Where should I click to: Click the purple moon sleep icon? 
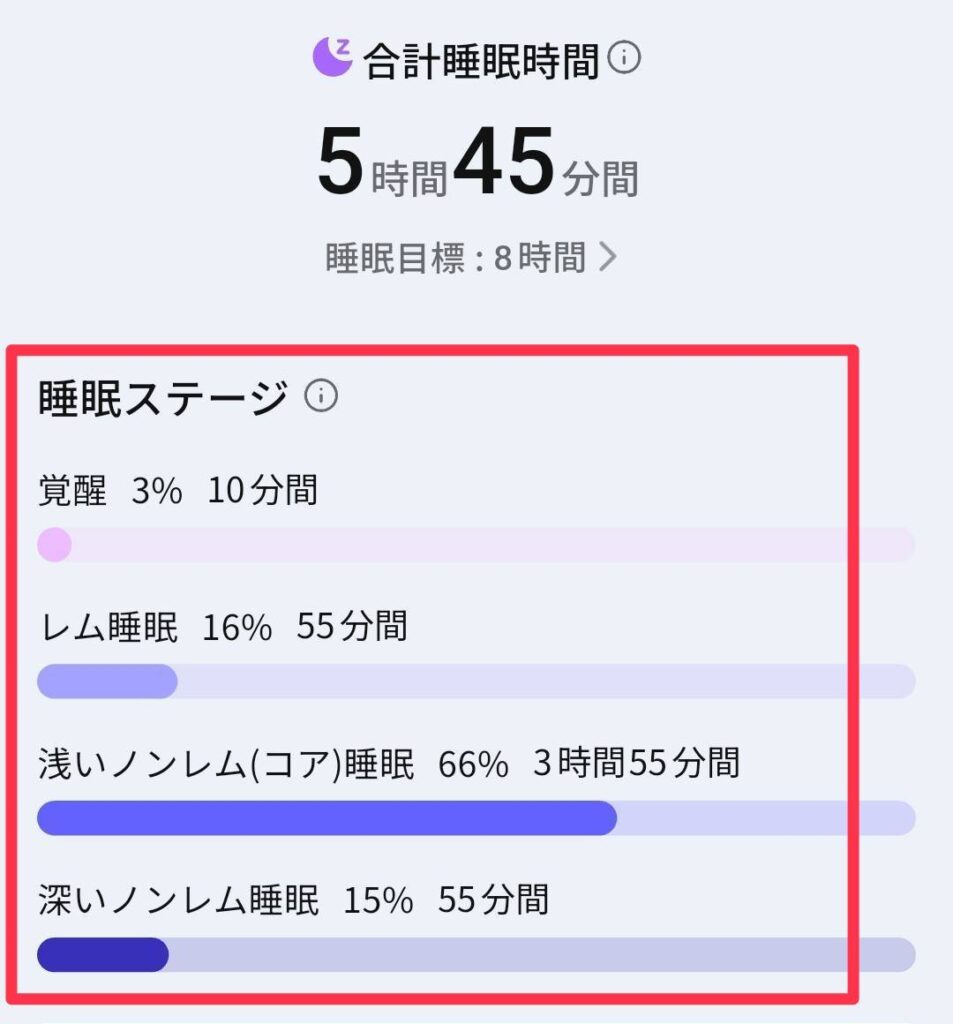[333, 58]
